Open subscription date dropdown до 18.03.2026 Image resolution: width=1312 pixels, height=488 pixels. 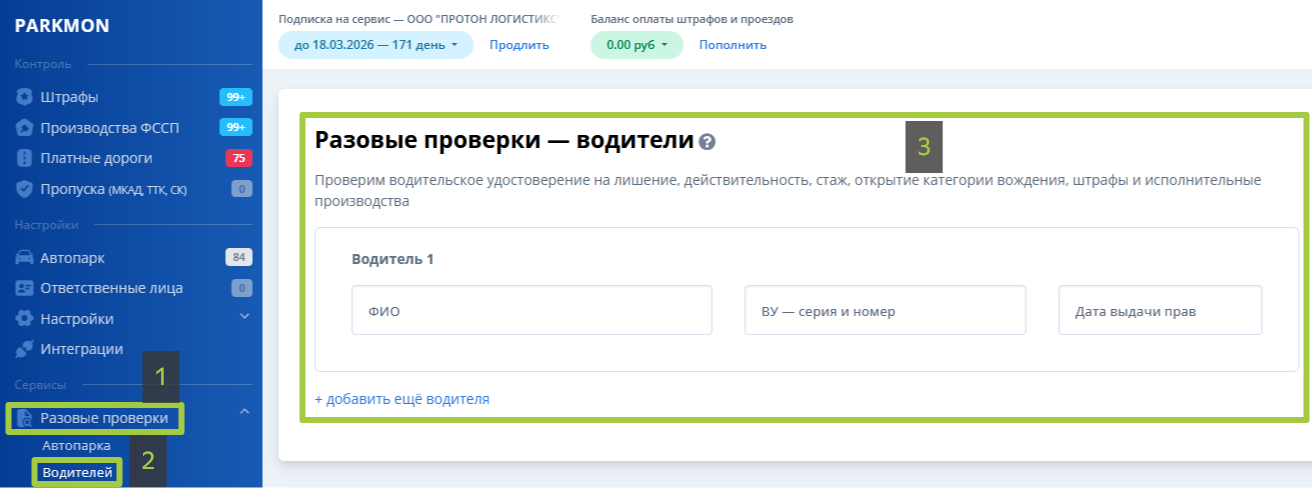[375, 45]
